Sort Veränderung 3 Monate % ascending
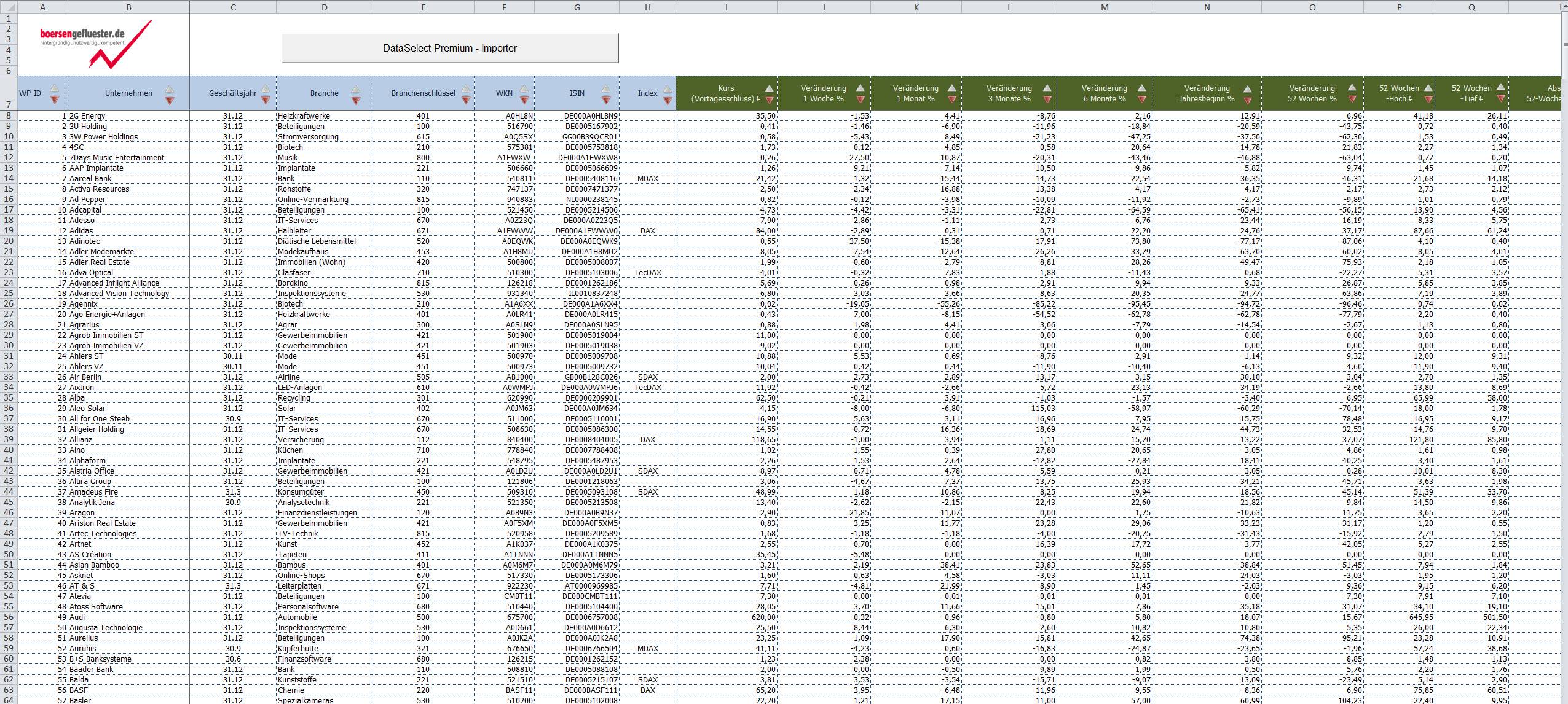 coord(1047,88)
